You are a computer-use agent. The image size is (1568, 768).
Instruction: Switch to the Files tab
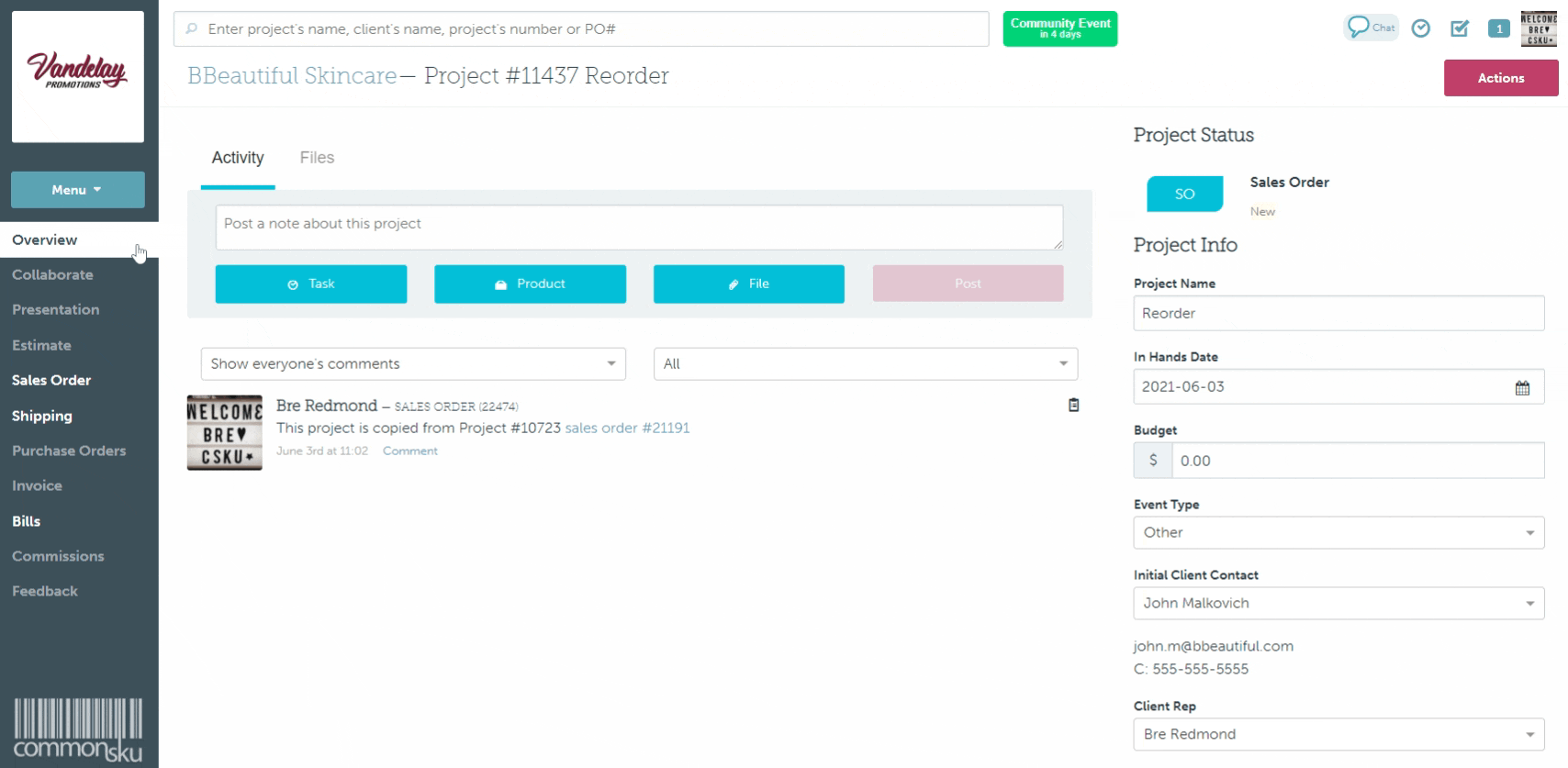coord(317,158)
